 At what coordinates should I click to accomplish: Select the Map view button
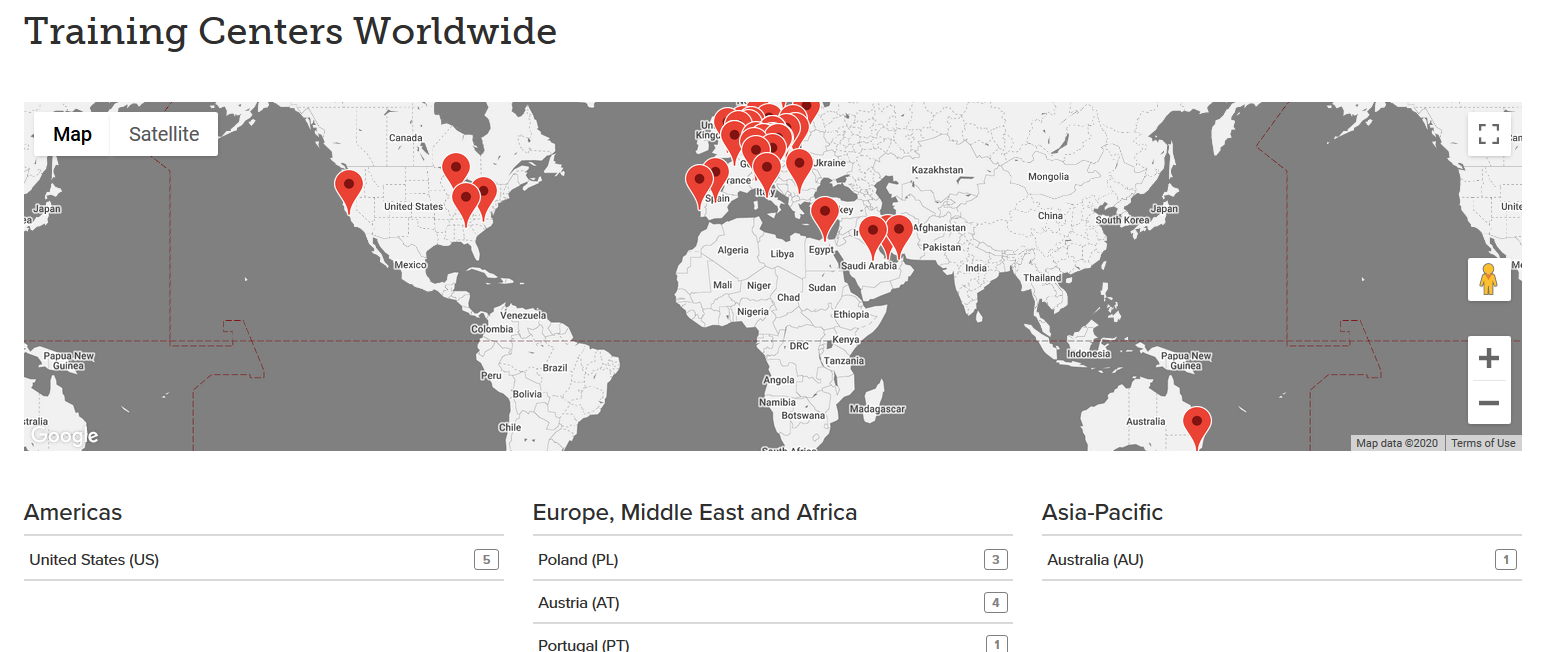coord(72,134)
